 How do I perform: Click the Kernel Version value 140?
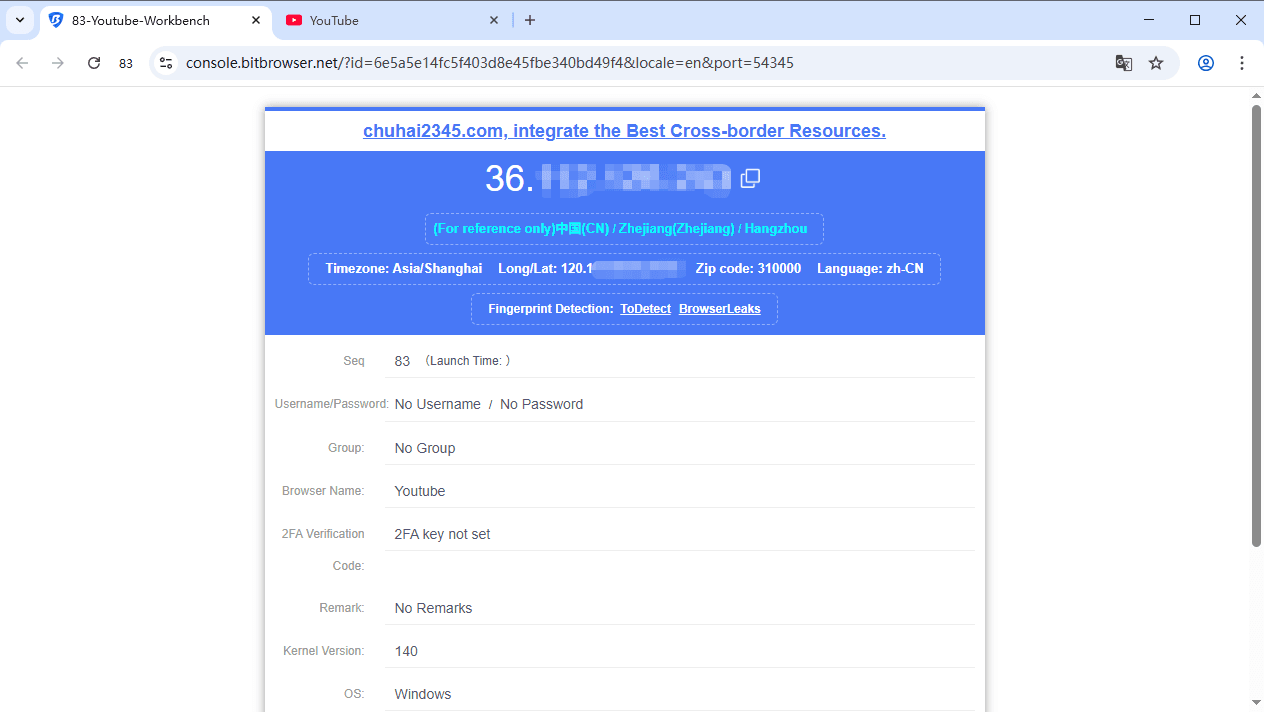(406, 651)
